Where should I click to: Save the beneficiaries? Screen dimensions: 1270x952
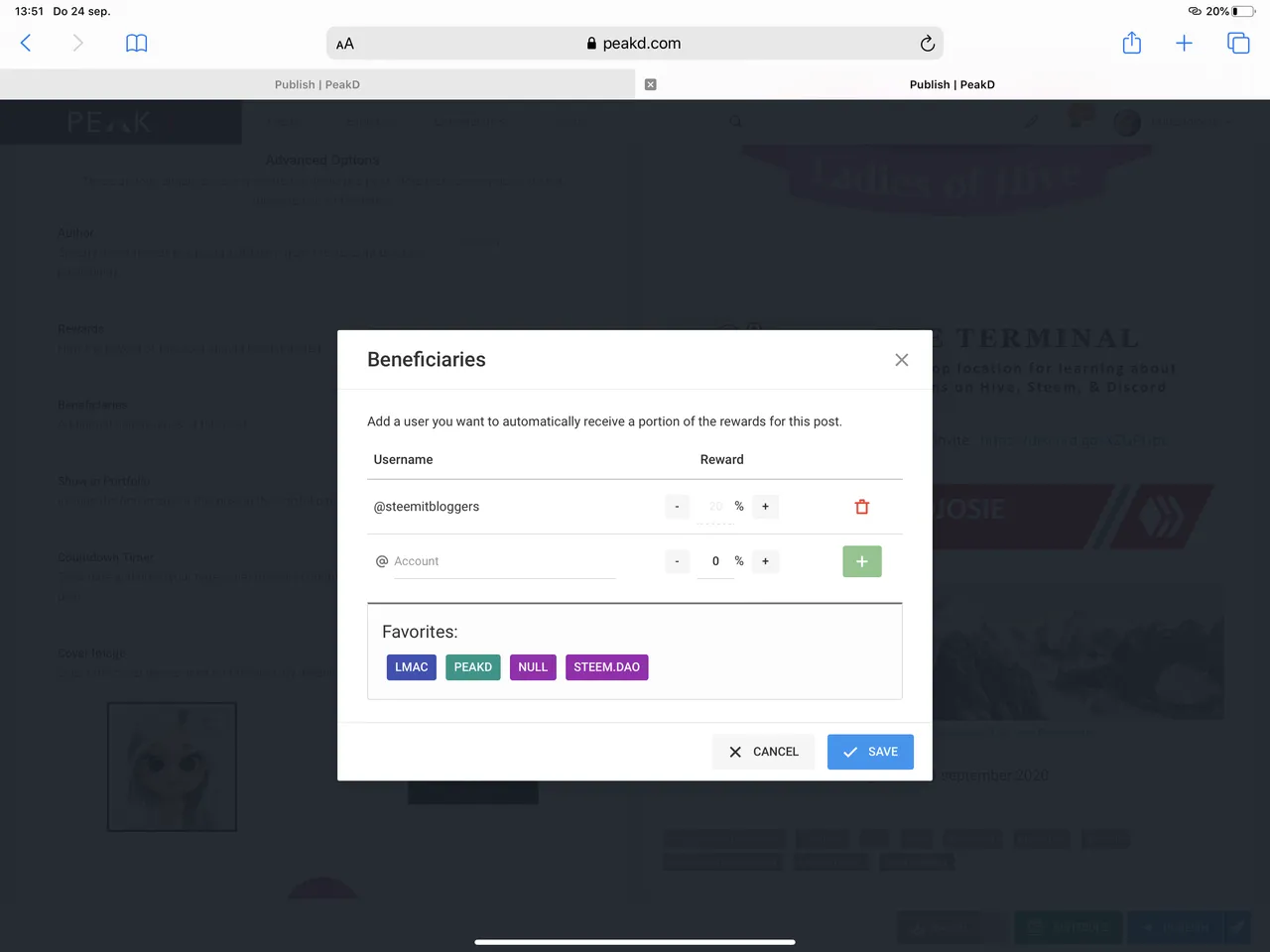click(x=870, y=752)
